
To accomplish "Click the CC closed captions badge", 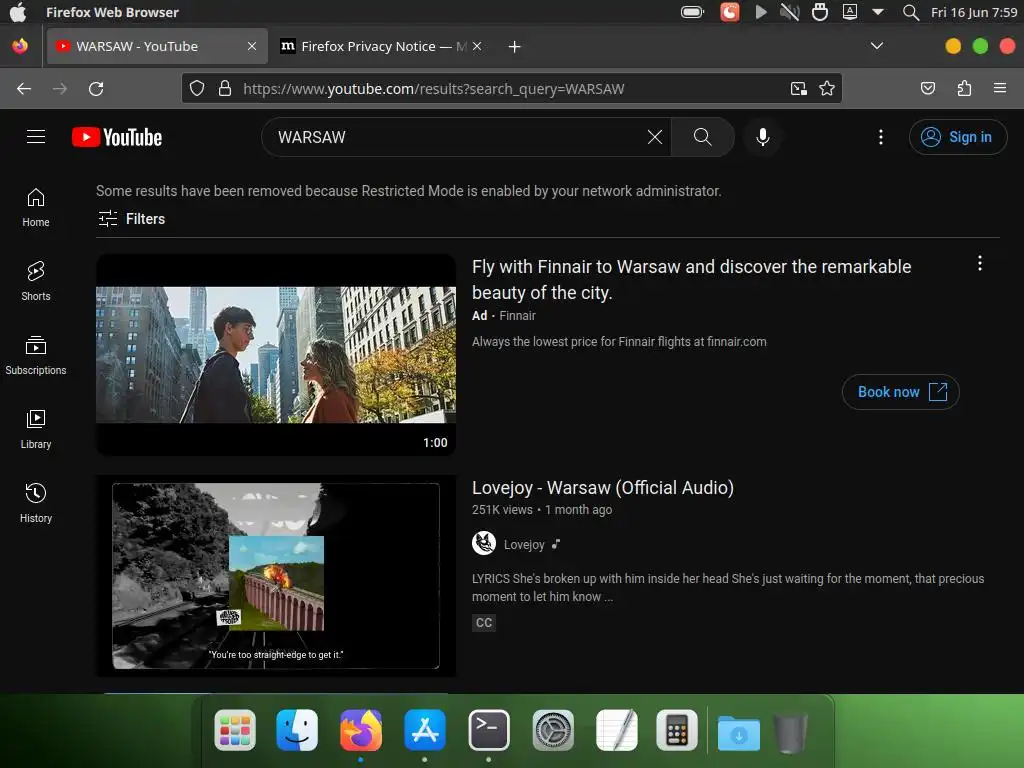I will [x=483, y=622].
